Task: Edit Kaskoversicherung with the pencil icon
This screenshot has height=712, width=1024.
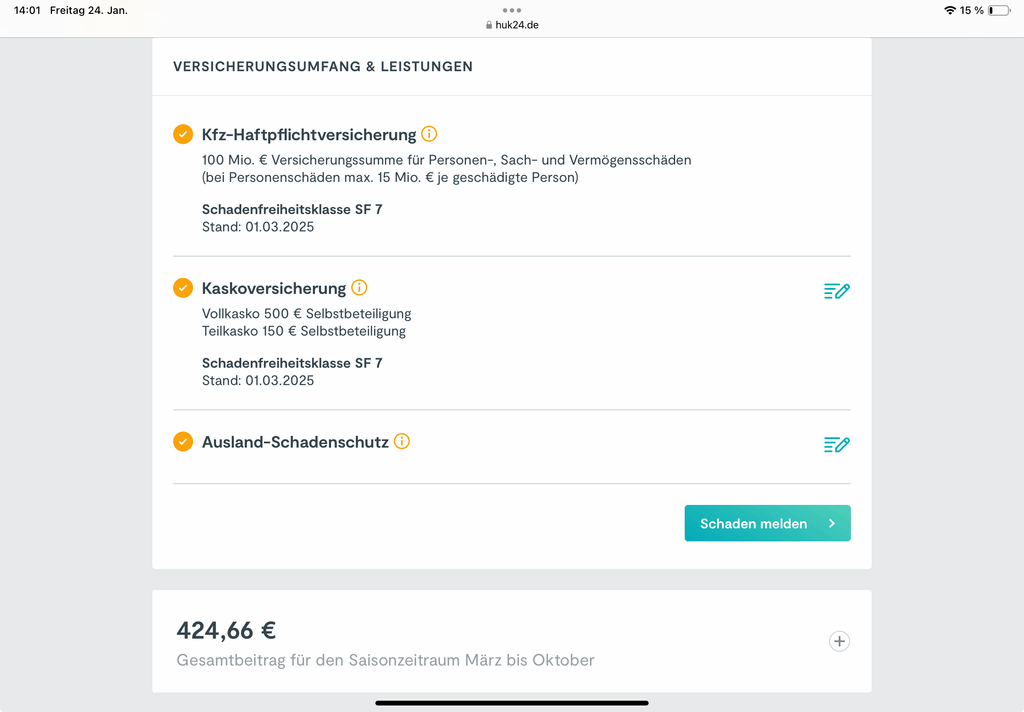Action: [837, 291]
